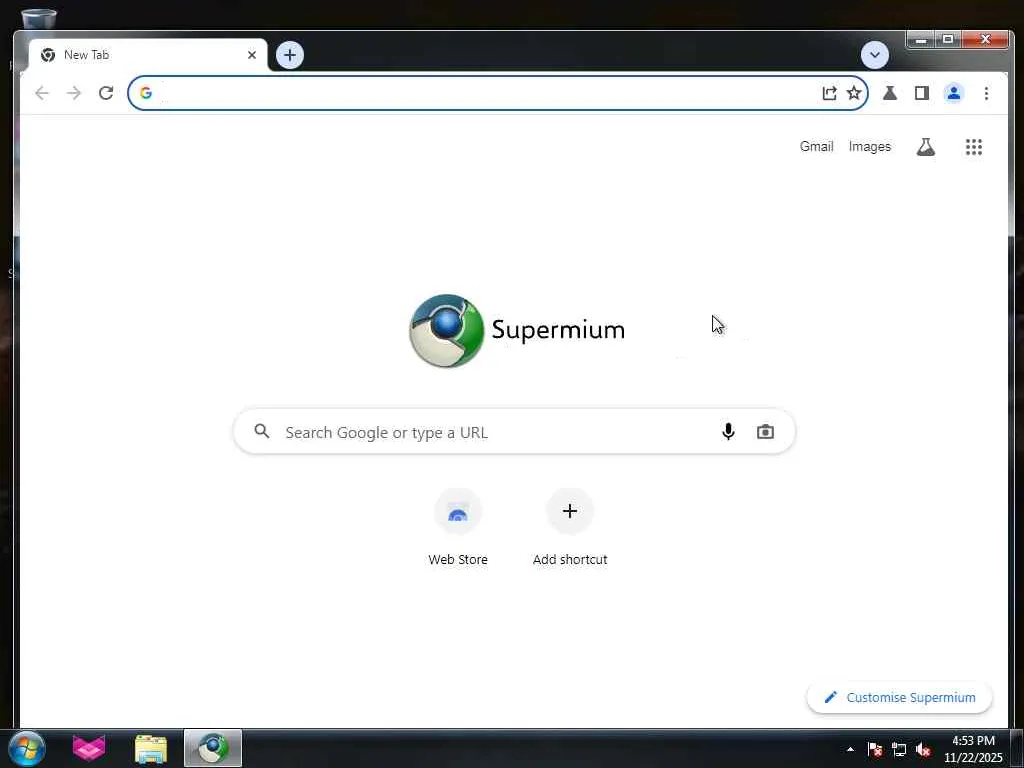
Task: Click the back navigation arrow
Action: 42,93
